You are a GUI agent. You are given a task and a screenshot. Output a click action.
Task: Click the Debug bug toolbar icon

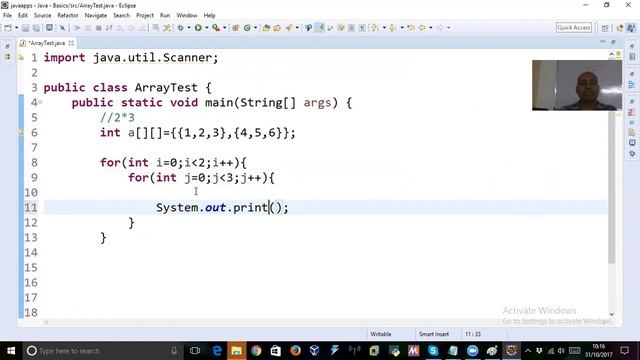[180, 28]
